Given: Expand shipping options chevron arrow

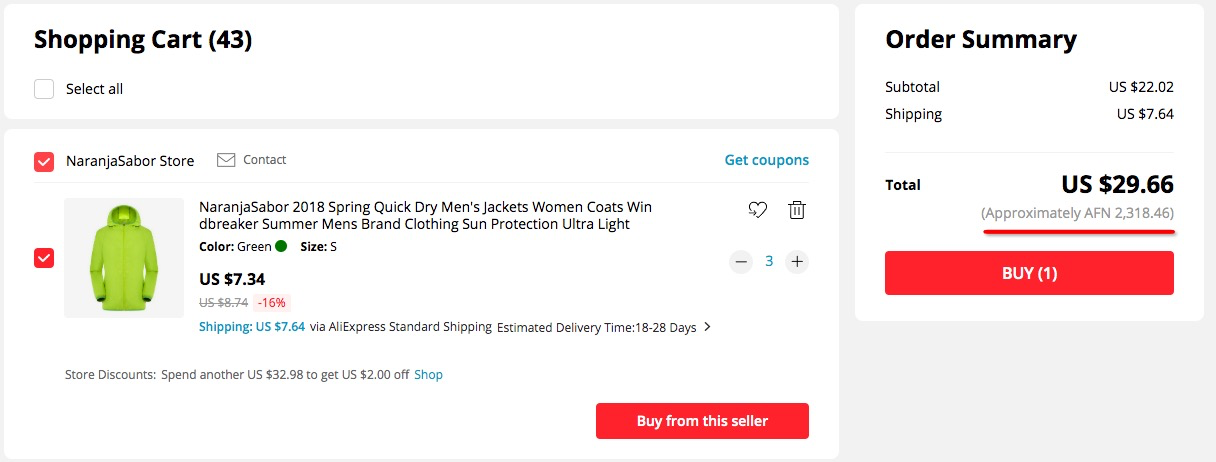Looking at the screenshot, I should (x=708, y=327).
